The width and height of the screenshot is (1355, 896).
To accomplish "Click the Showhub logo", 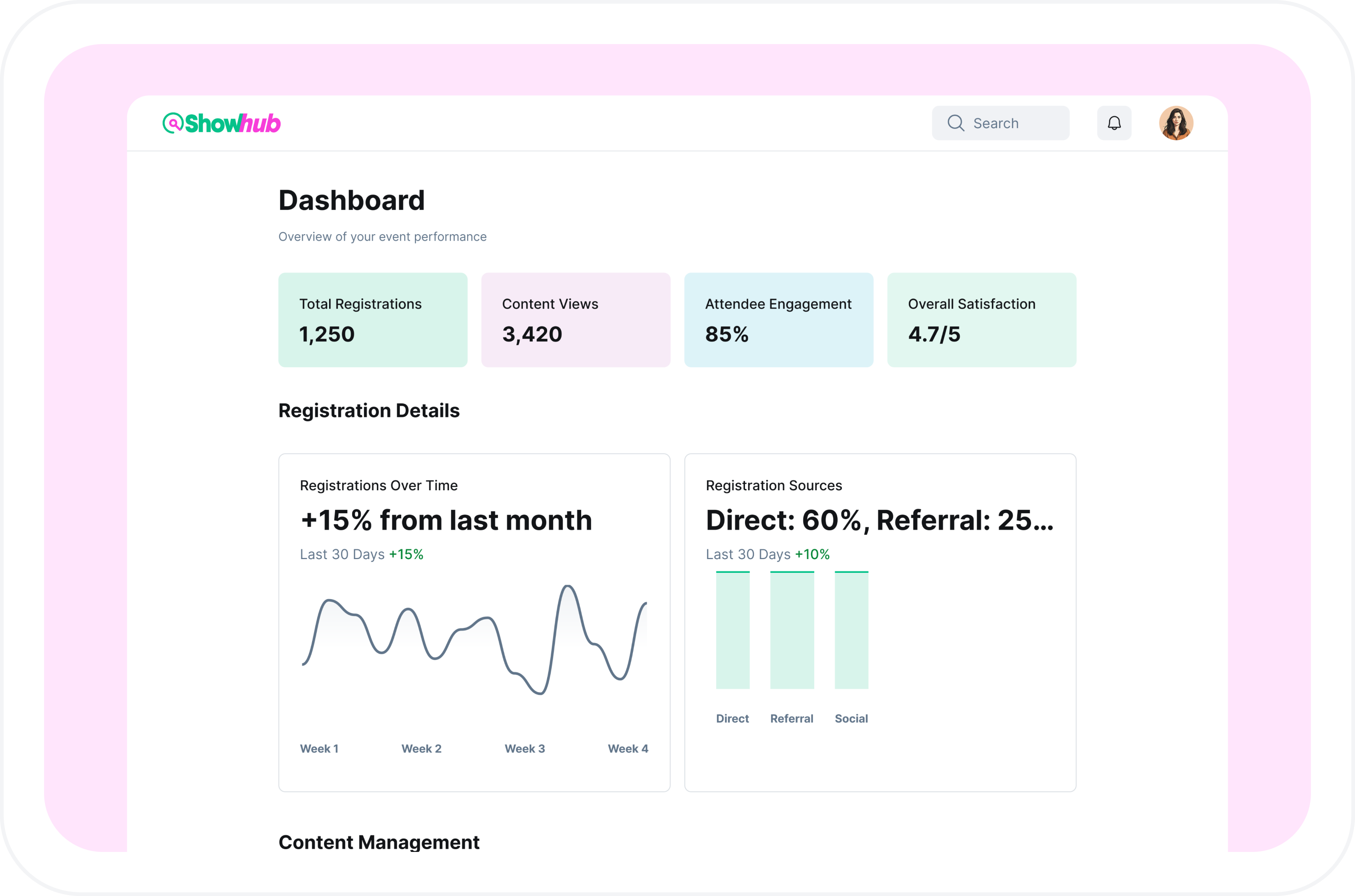I will (222, 123).
